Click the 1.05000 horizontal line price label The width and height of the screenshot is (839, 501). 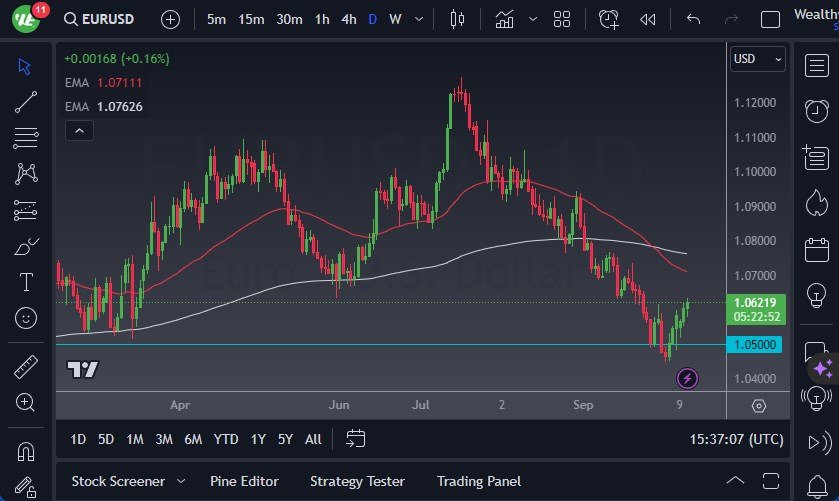(x=757, y=345)
